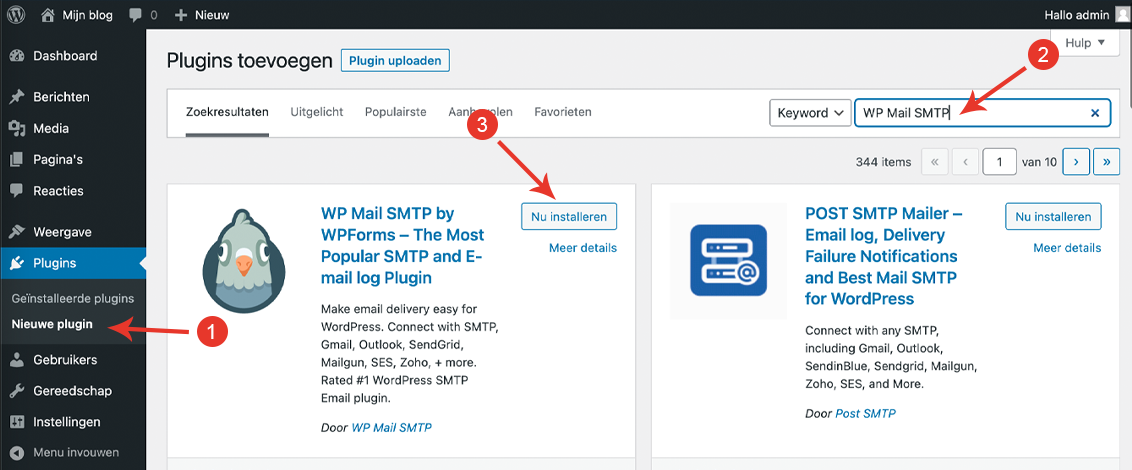This screenshot has height=470, width=1132.
Task: Go to the next results page arrow
Action: (1076, 162)
